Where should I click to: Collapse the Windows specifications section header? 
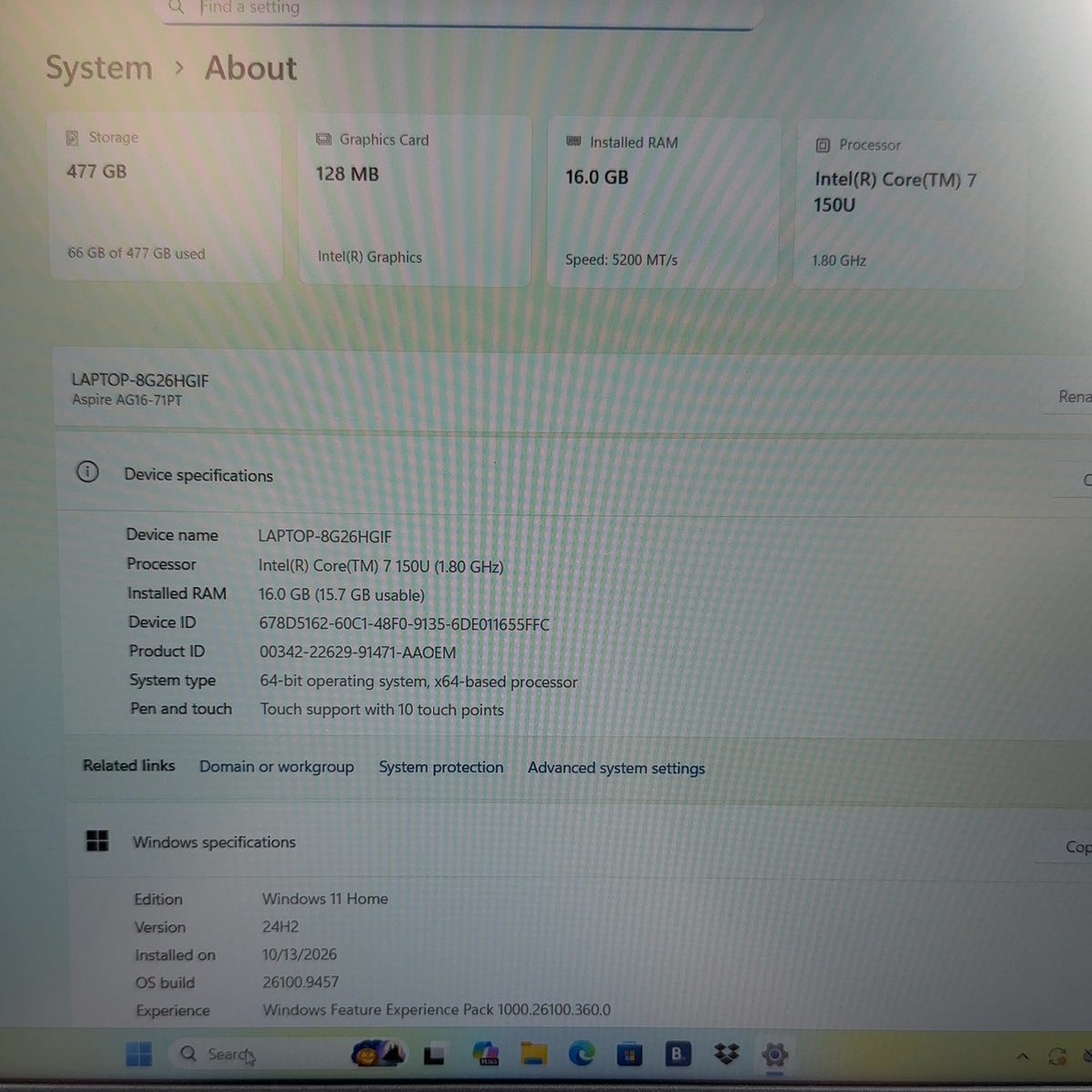pyautogui.click(x=579, y=843)
